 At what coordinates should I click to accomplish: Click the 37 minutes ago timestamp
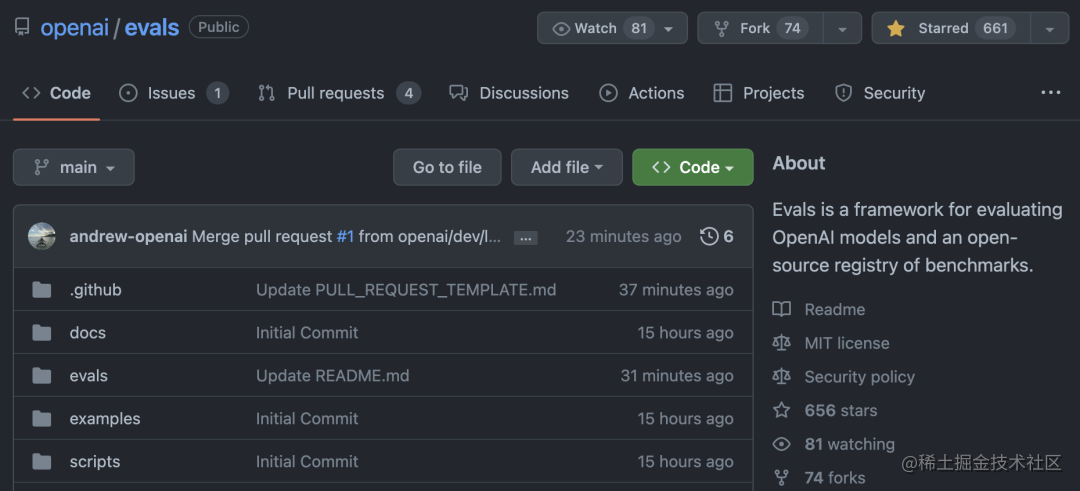pyautogui.click(x=676, y=290)
